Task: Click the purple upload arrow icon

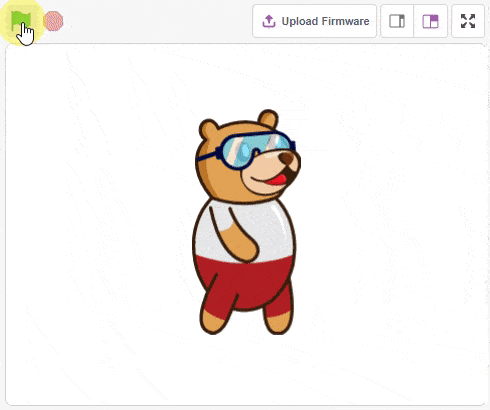Action: (x=269, y=21)
